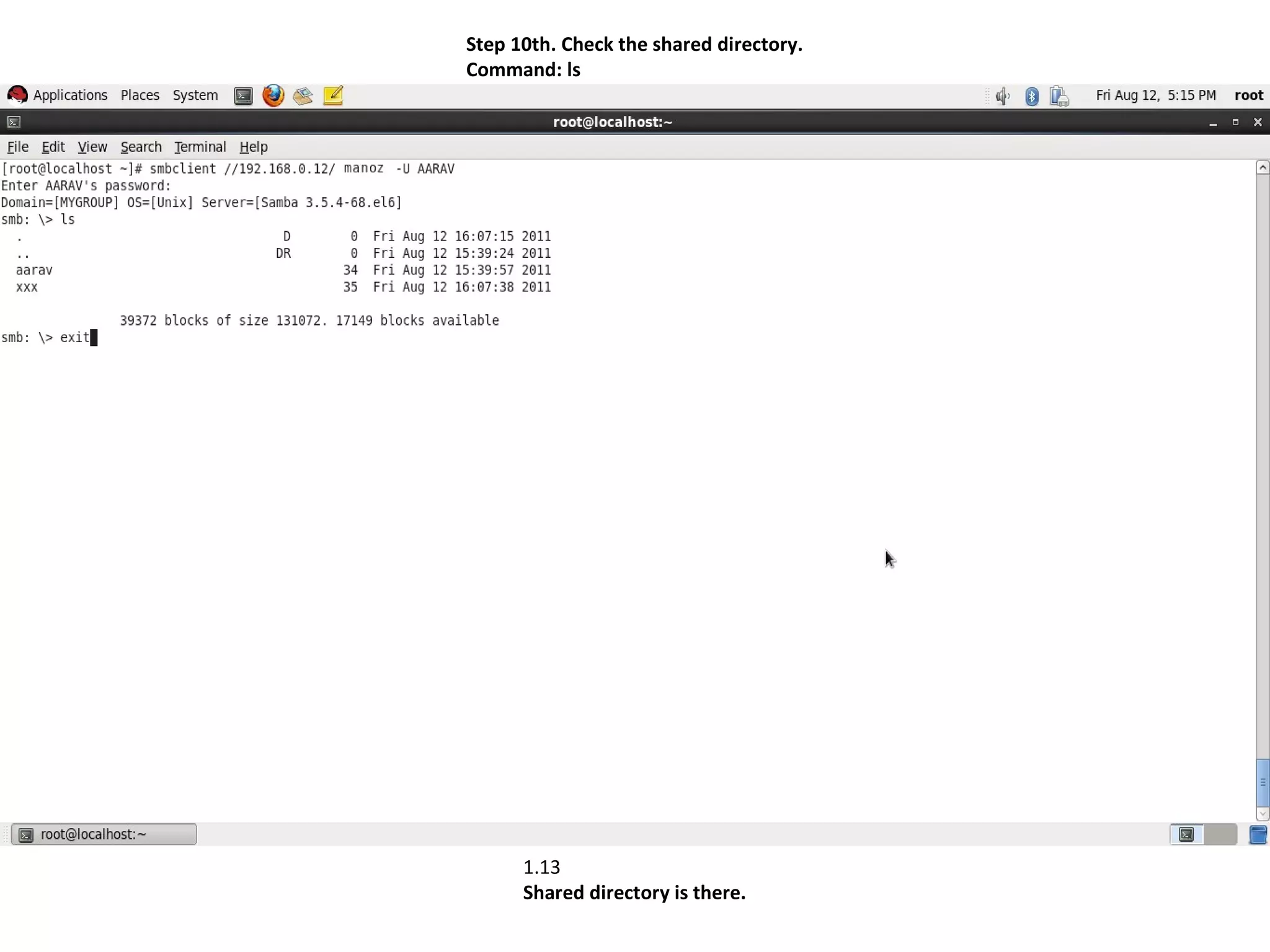This screenshot has height=952, width=1270.
Task: Open the Help menu
Action: (x=253, y=147)
